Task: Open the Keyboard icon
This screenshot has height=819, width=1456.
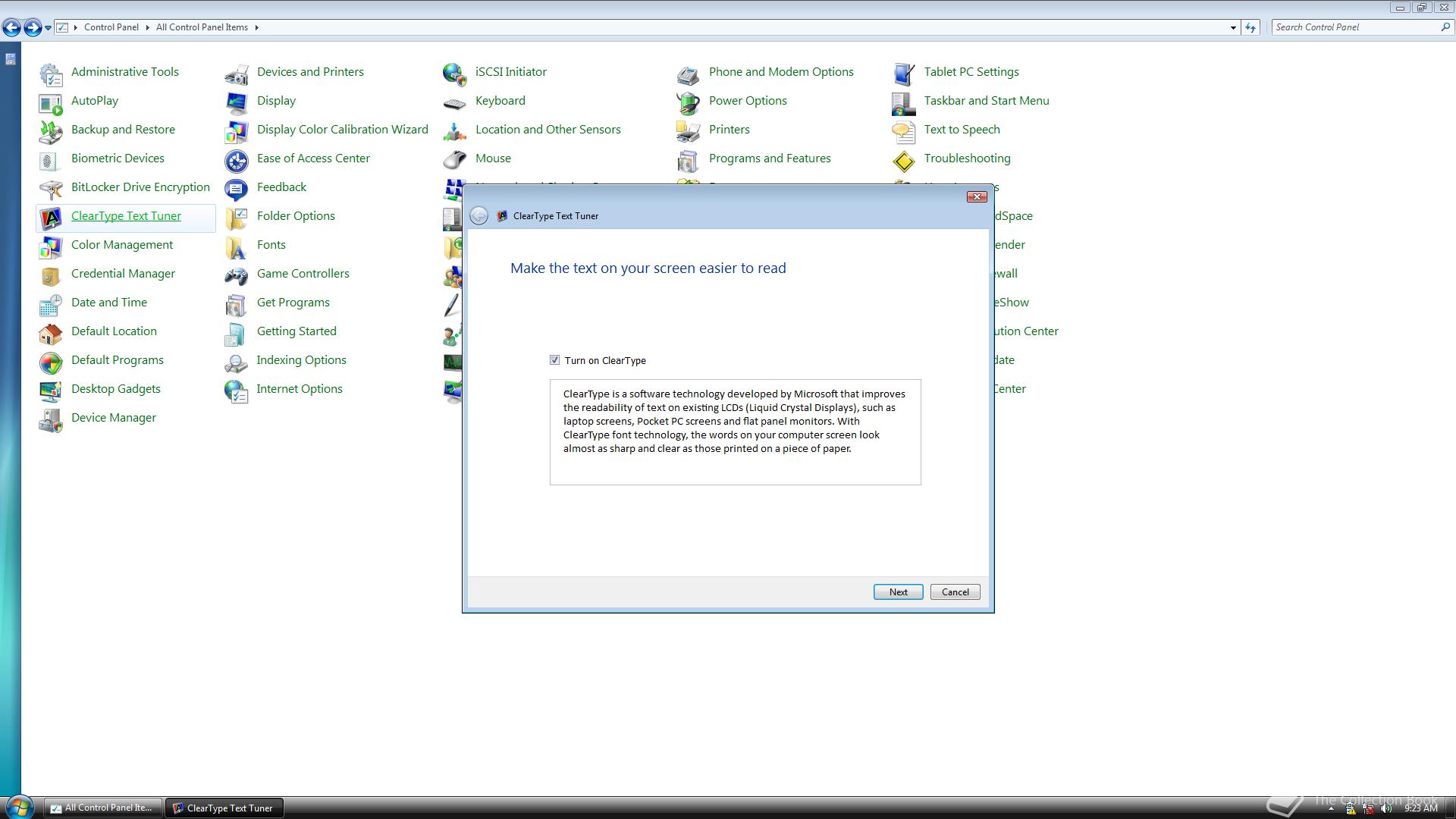Action: (454, 103)
